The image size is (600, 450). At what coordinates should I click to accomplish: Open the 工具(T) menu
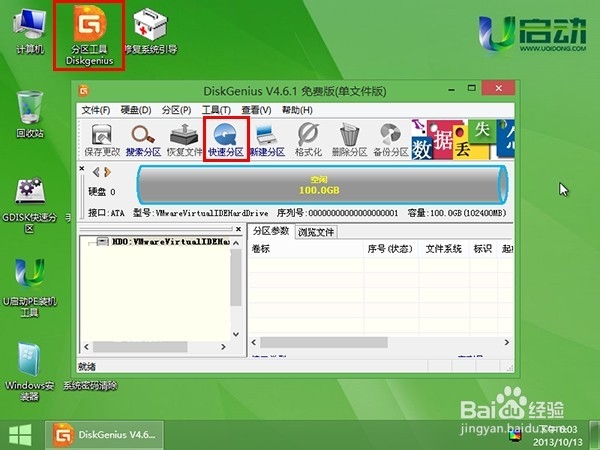point(216,110)
